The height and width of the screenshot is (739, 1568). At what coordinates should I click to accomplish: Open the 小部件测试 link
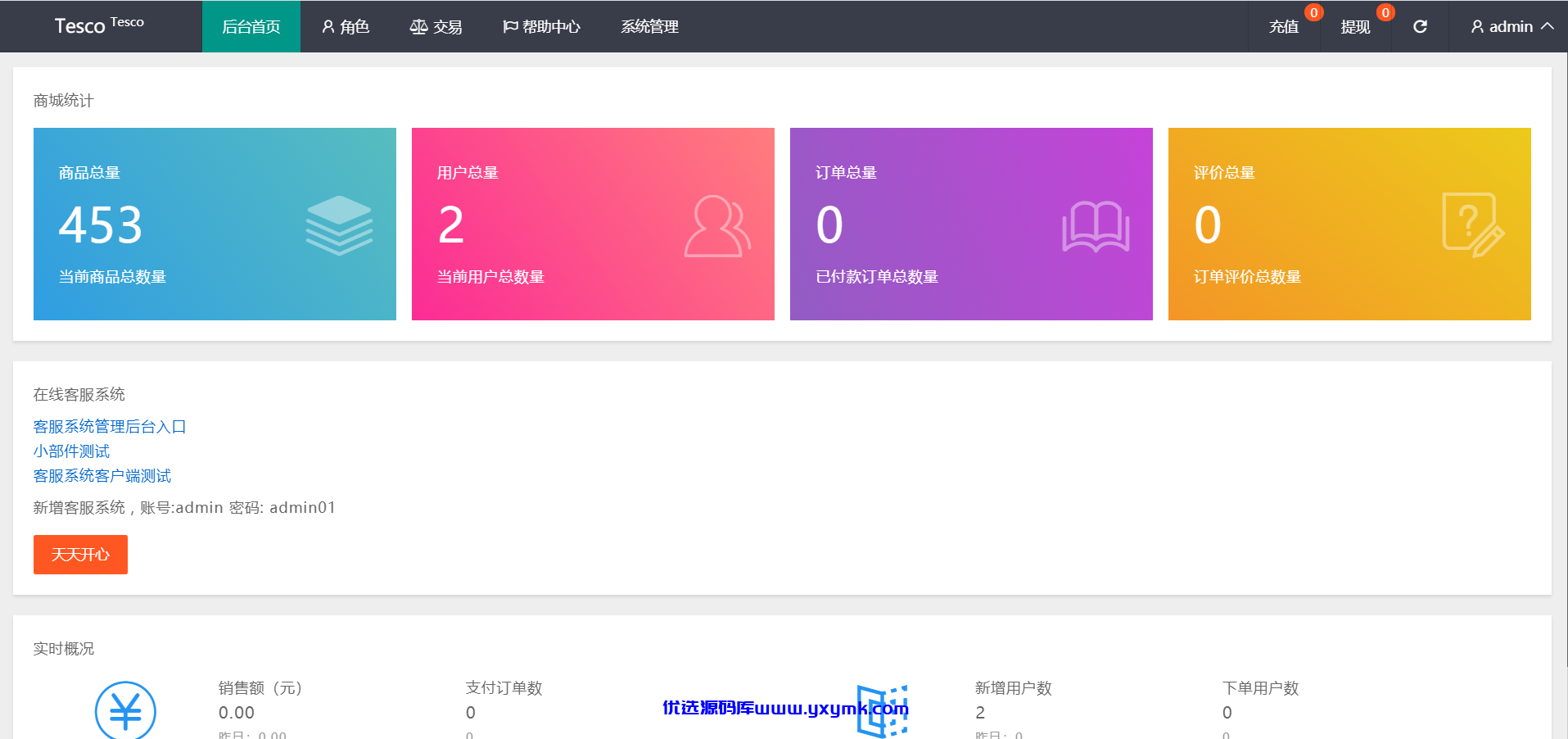[x=71, y=451]
